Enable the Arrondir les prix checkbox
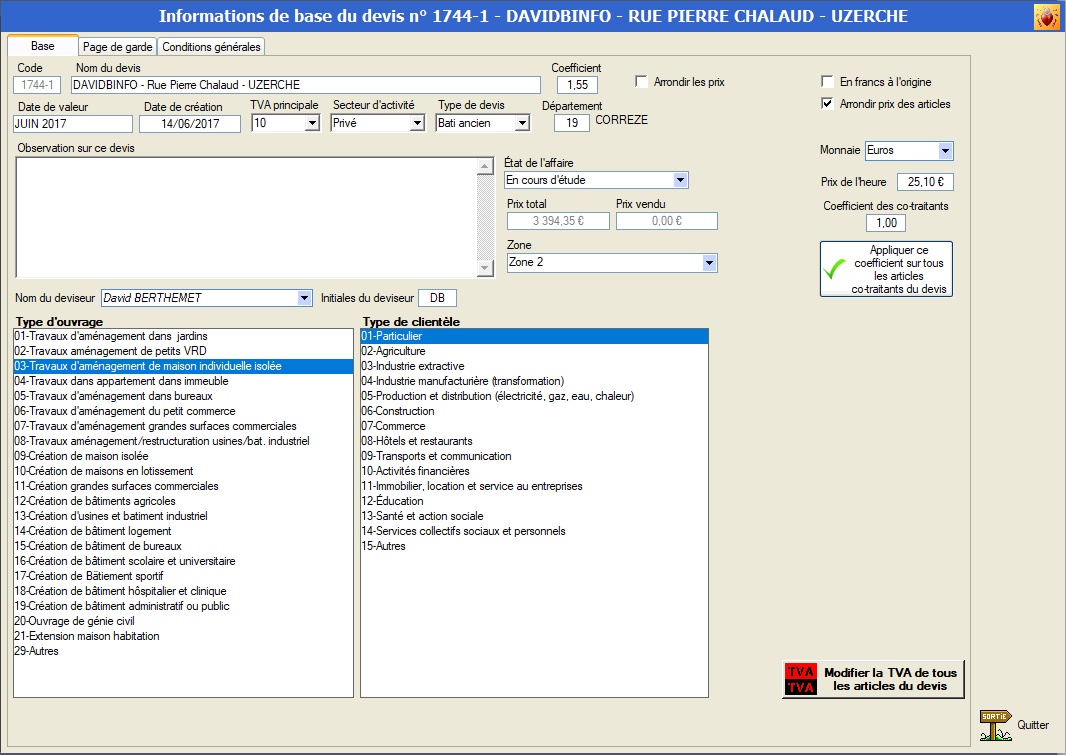 642,82
